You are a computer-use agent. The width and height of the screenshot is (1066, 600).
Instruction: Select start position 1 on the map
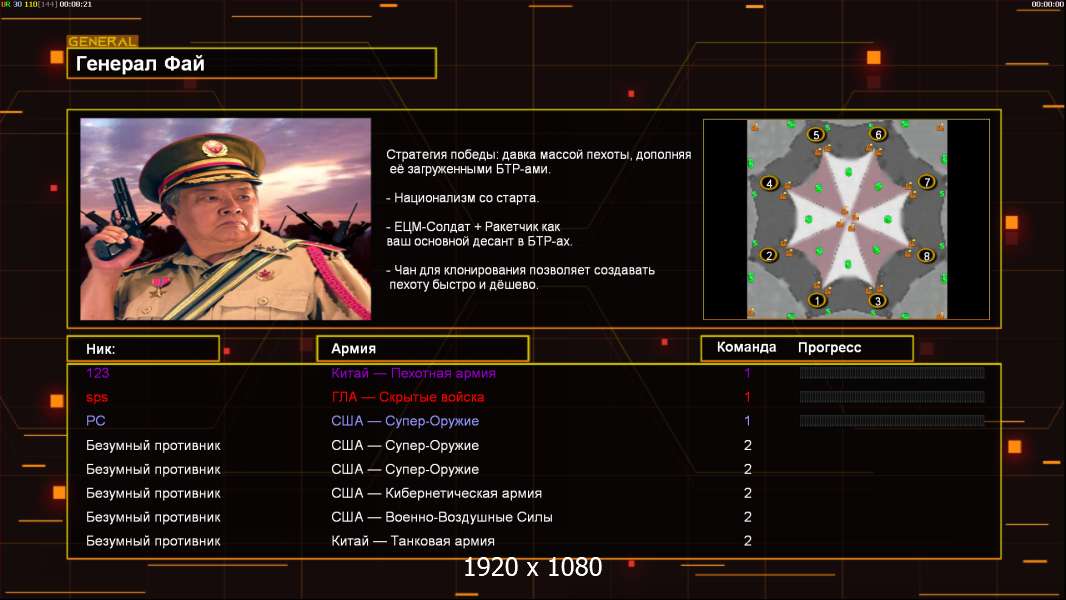(817, 299)
